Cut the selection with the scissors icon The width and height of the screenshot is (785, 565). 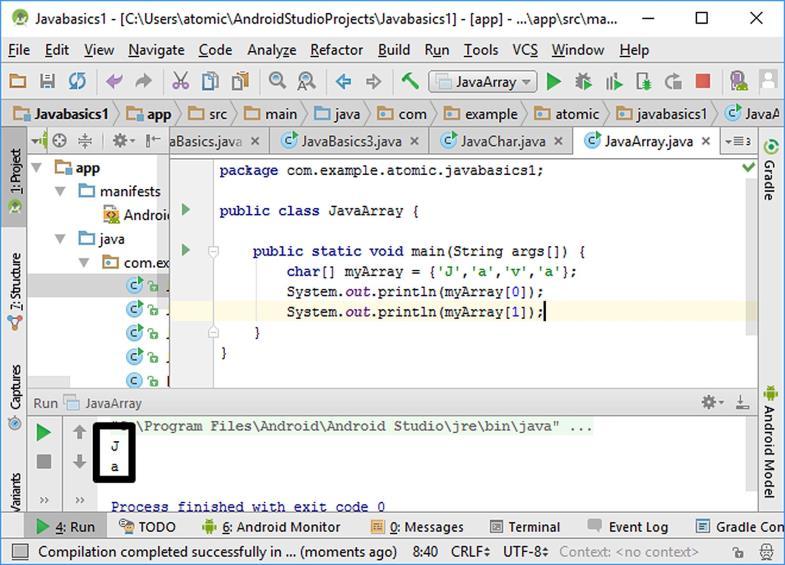180,81
